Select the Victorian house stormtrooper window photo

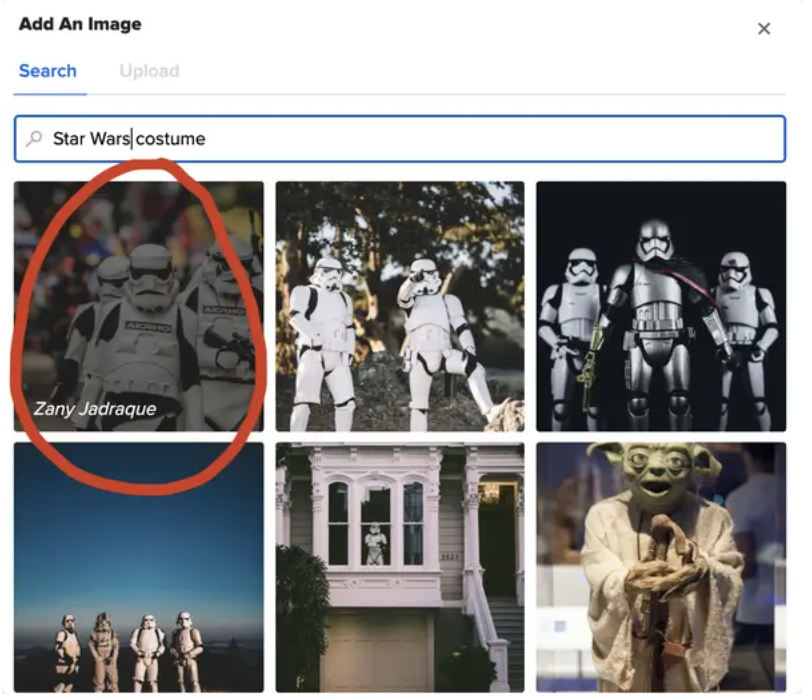pos(400,567)
